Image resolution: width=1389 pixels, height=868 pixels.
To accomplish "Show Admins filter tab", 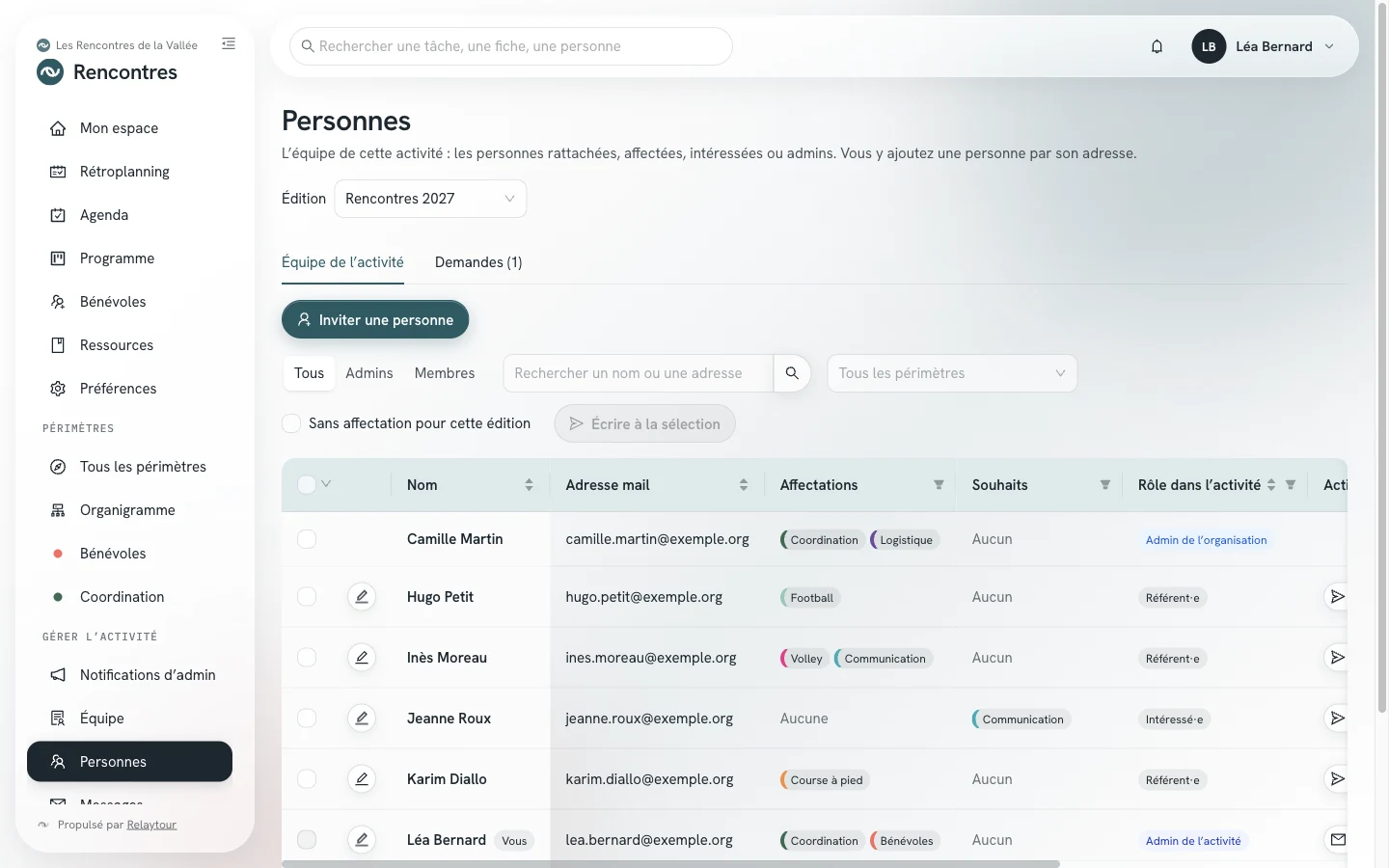I will [x=369, y=373].
